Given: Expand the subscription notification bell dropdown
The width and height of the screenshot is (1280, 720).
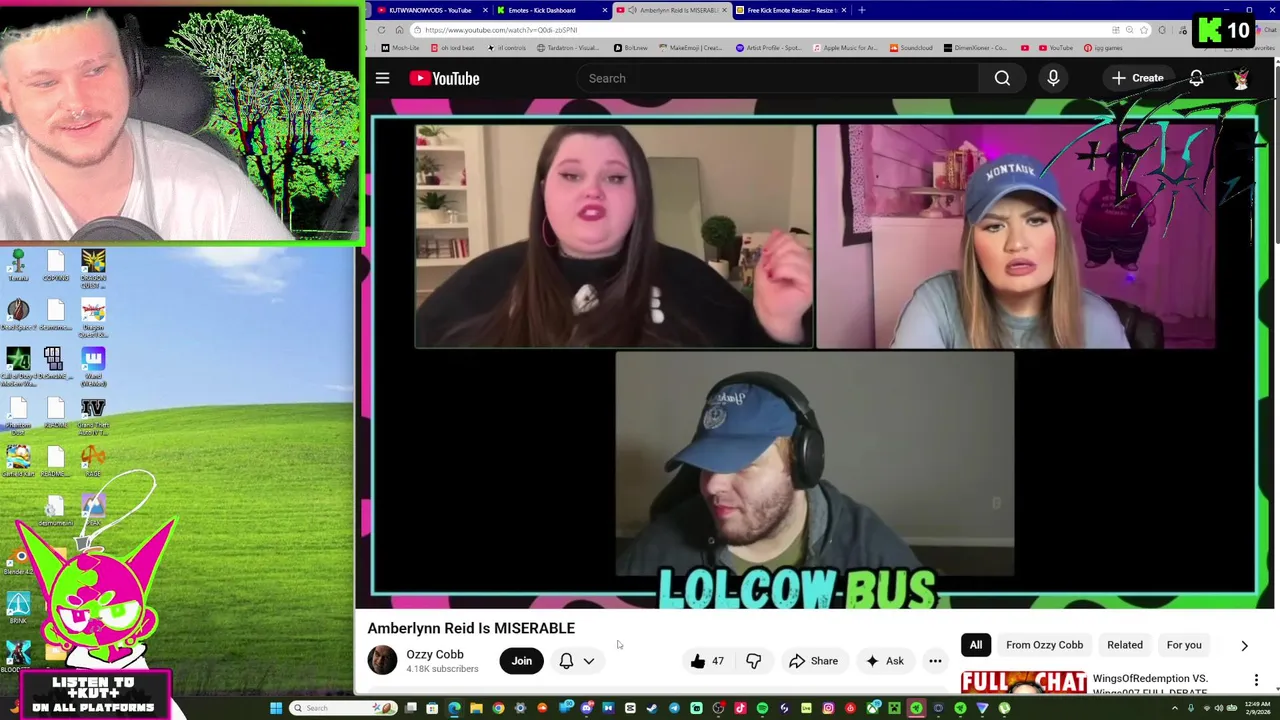Looking at the screenshot, I should pos(577,661).
